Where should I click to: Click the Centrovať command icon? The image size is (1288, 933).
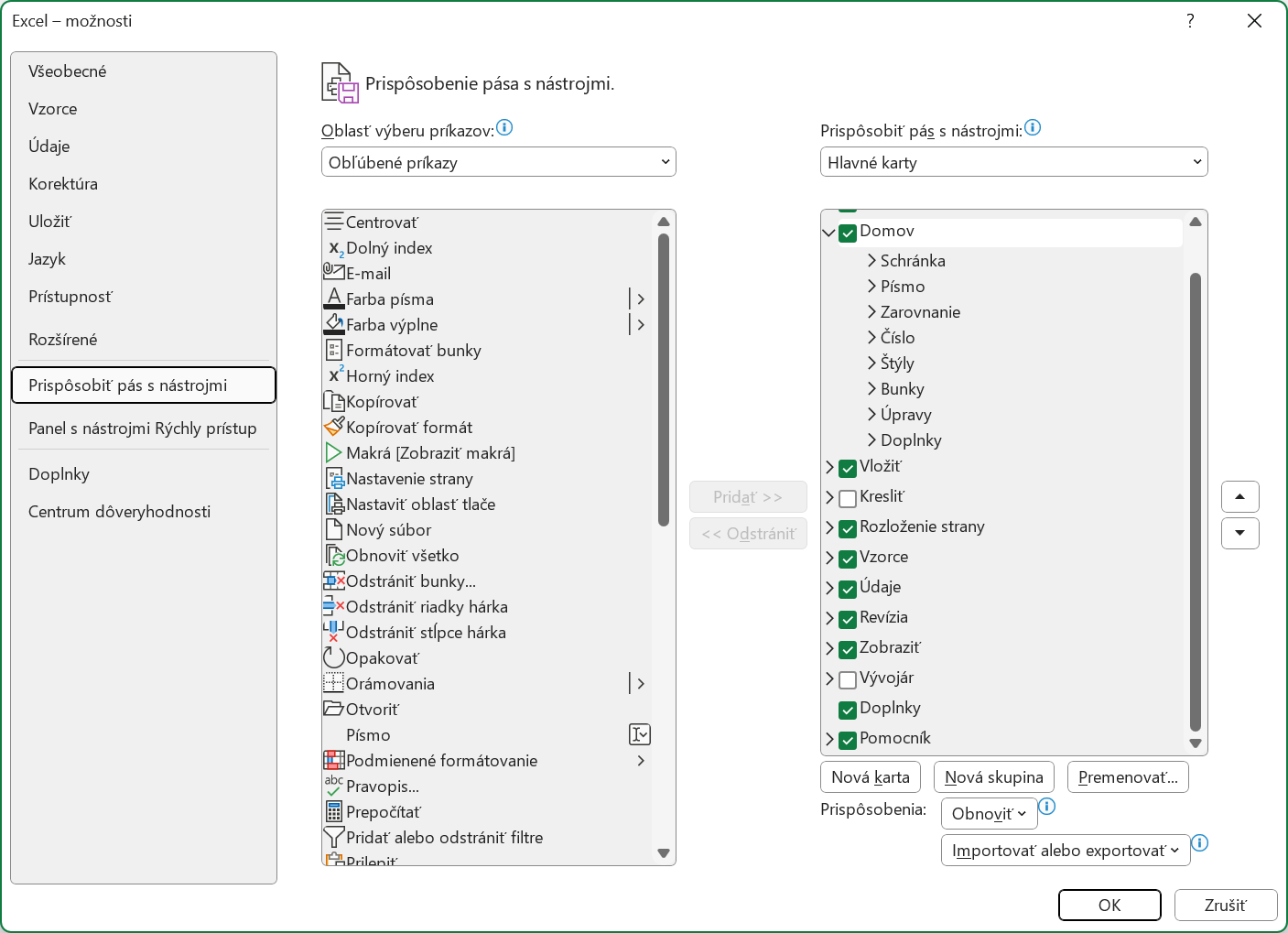click(x=334, y=222)
